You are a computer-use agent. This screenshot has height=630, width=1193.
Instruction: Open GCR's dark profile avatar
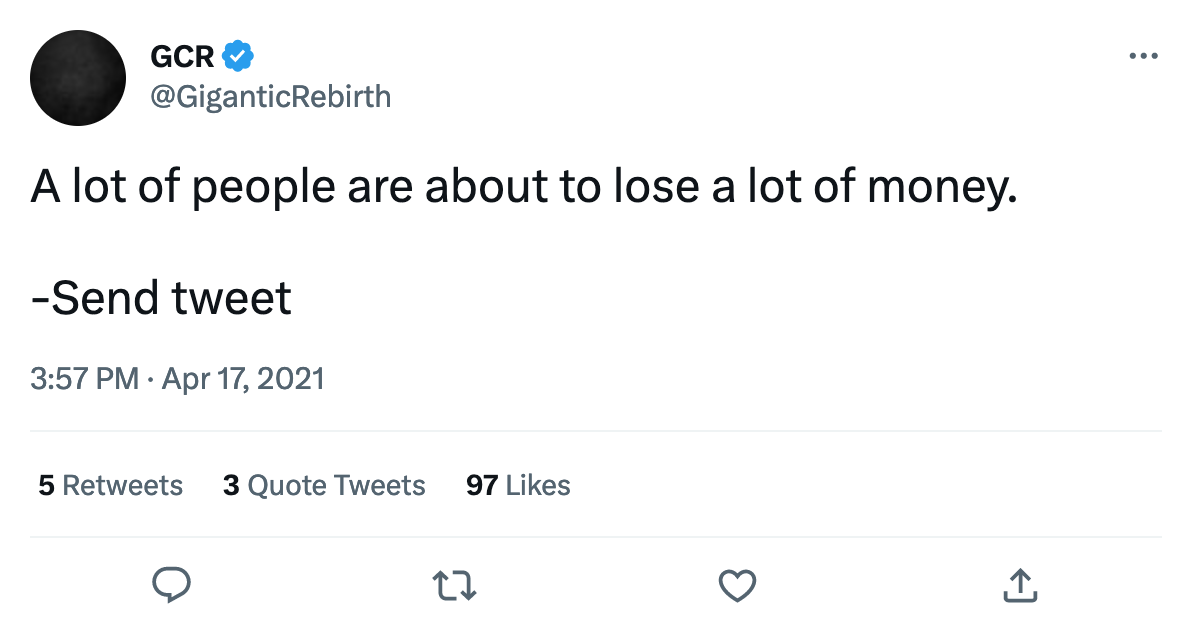[x=78, y=78]
